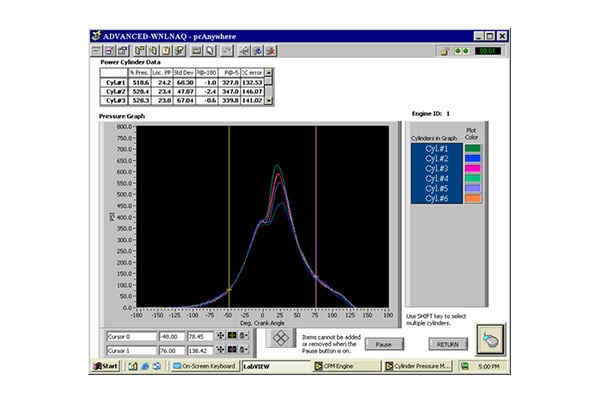This screenshot has width=600, height=400.
Task: Select Cyl.#4 in the cylinders list
Action: click(437, 178)
